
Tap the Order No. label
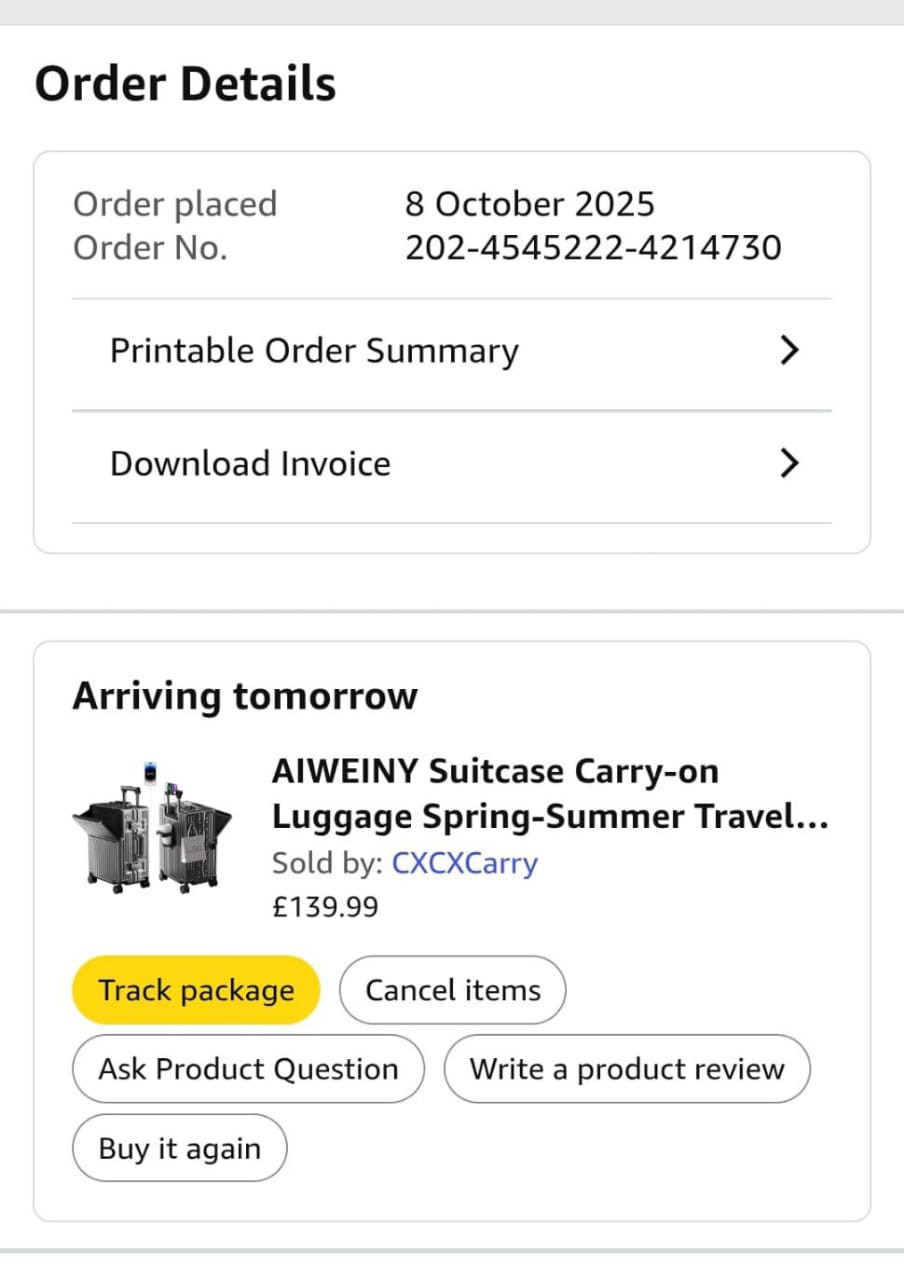(x=150, y=247)
